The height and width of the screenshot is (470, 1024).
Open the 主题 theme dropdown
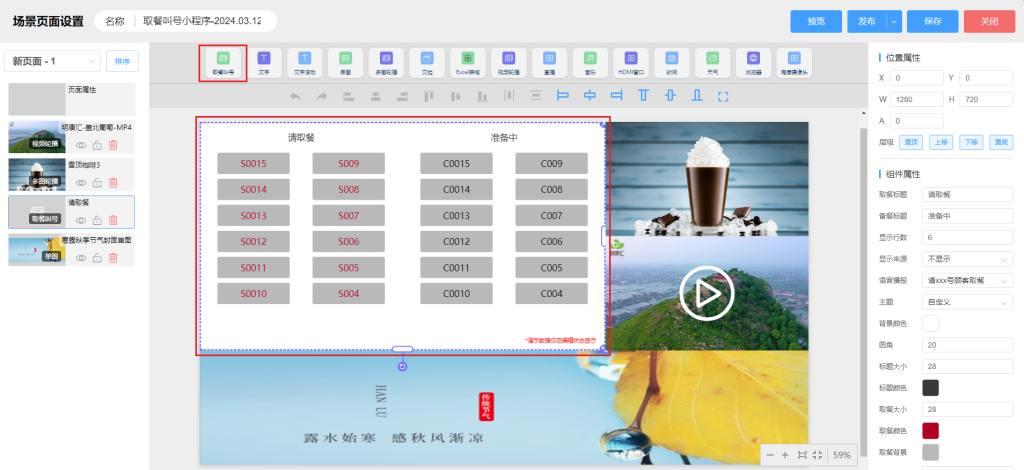(967, 302)
